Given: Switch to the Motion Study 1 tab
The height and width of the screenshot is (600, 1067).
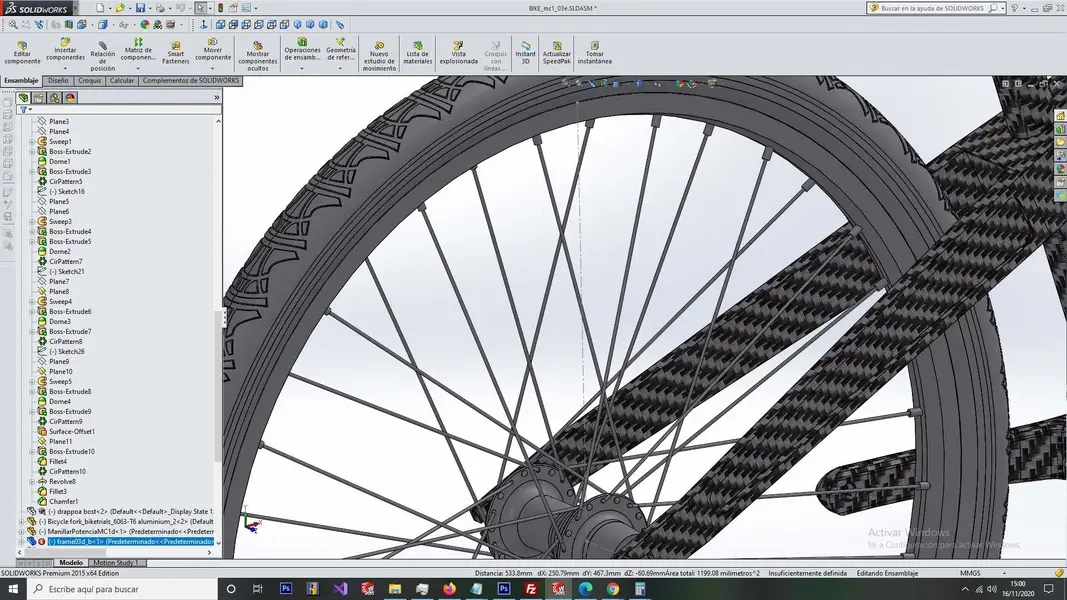Looking at the screenshot, I should [115, 563].
